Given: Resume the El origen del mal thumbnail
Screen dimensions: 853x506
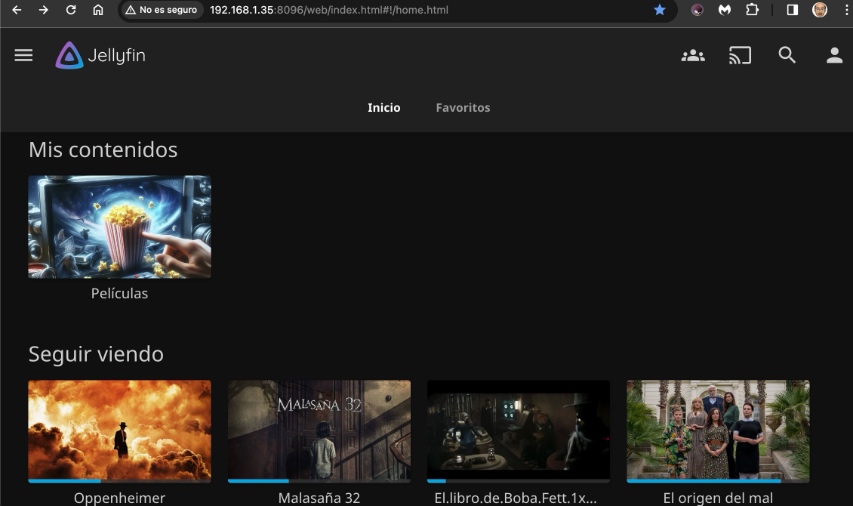Looking at the screenshot, I should (718, 430).
